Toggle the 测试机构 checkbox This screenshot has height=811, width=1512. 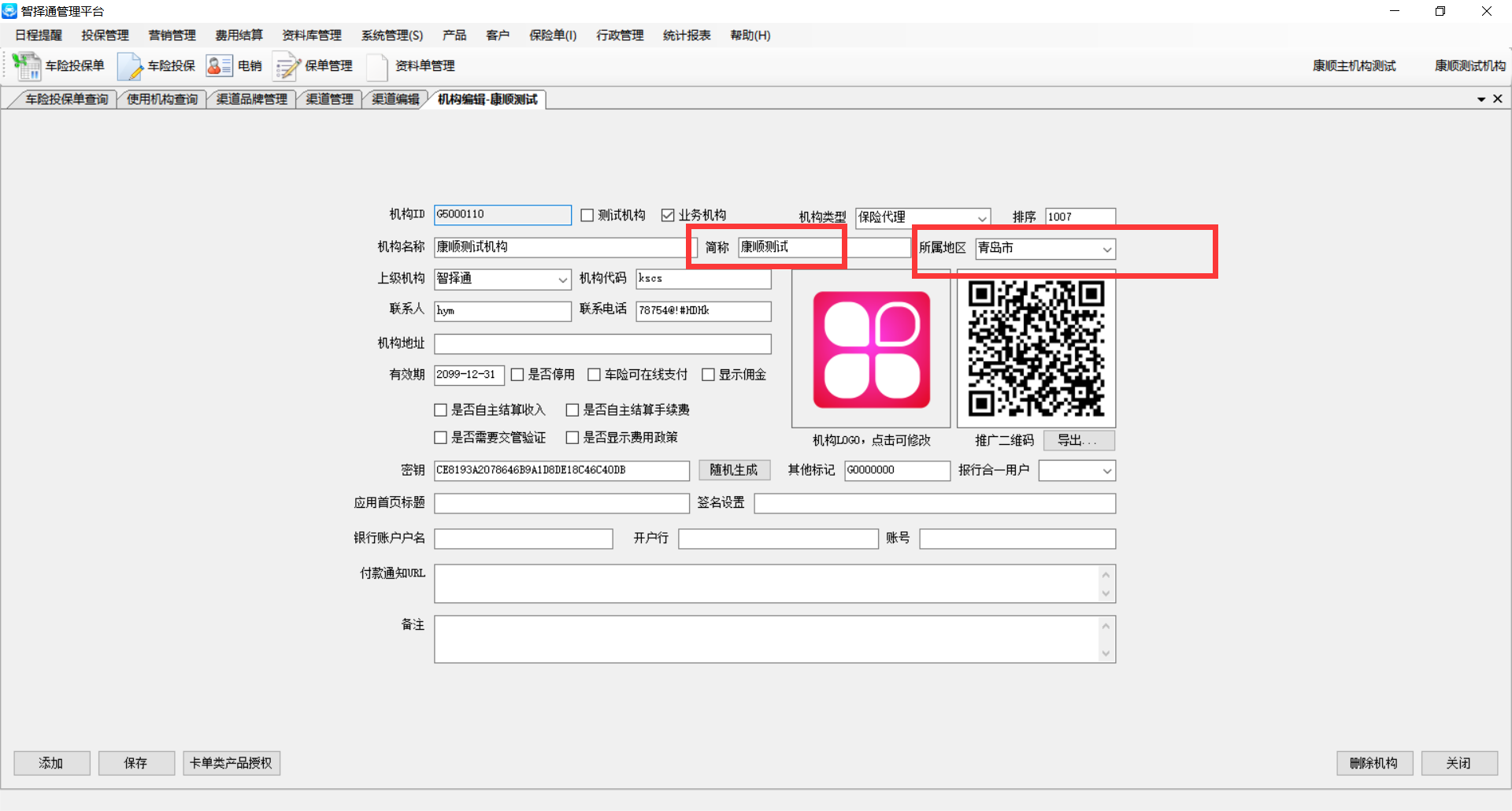[x=587, y=215]
